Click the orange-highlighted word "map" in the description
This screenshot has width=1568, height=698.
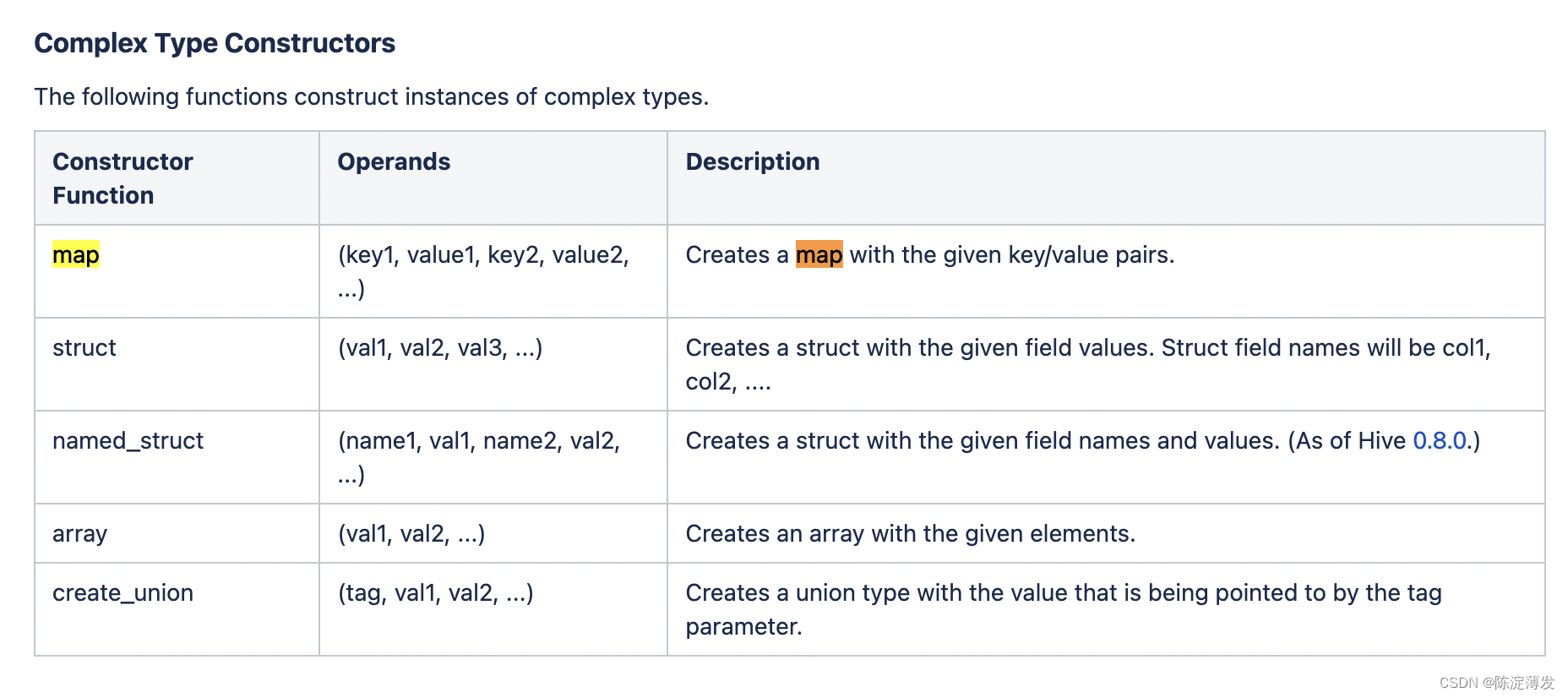coord(819,254)
